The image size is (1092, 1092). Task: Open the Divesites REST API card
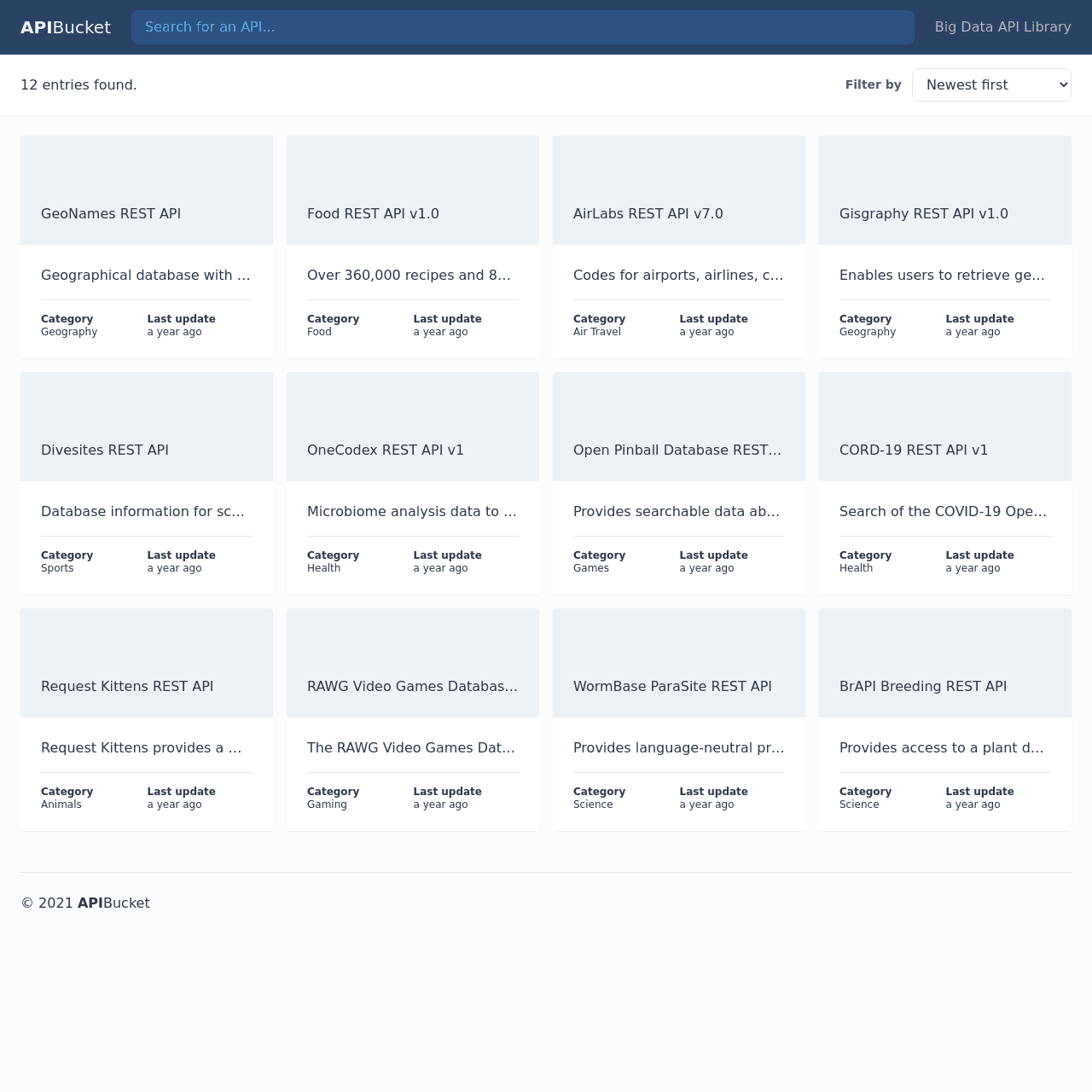[147, 483]
